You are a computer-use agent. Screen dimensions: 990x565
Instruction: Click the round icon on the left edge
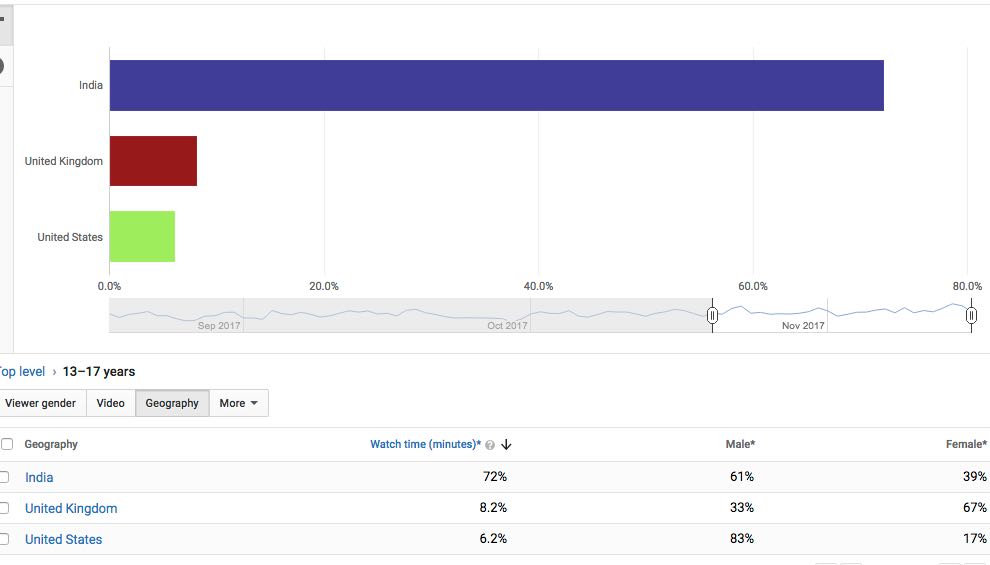click(2, 66)
